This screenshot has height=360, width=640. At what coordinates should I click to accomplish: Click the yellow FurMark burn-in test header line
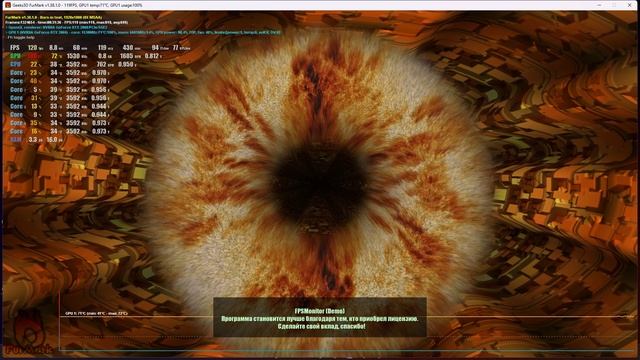click(53, 18)
